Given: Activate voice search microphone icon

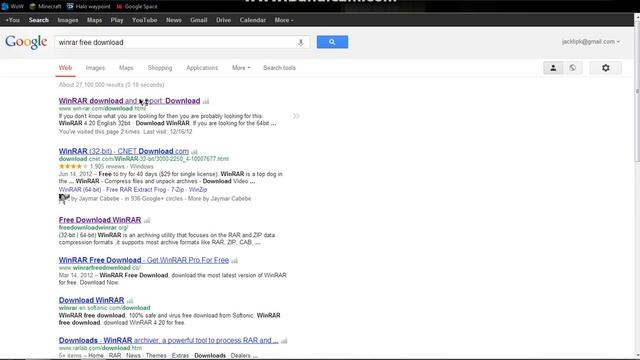Looking at the screenshot, I should point(301,42).
